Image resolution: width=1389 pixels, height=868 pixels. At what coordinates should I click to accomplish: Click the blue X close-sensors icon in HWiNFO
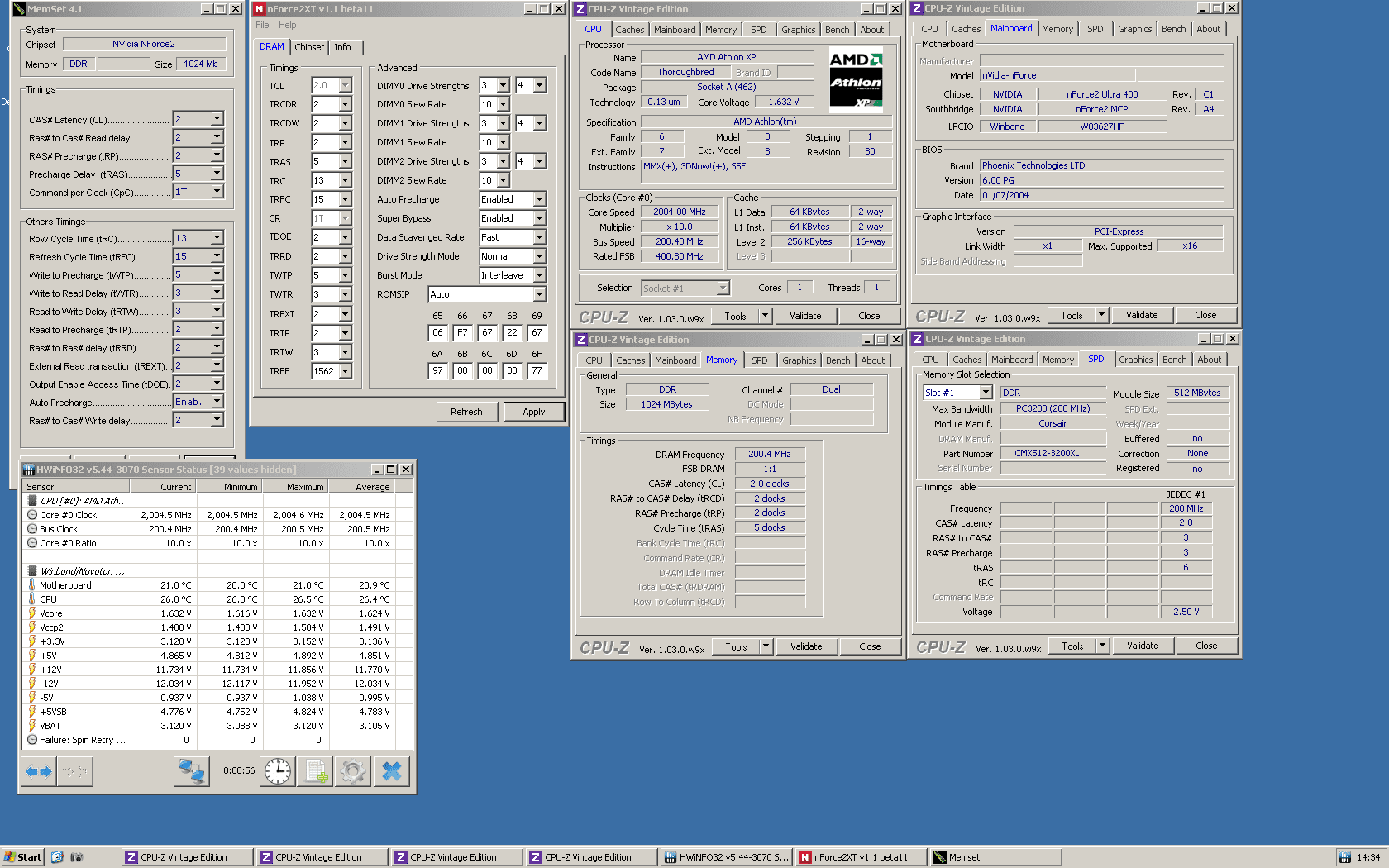coord(392,771)
